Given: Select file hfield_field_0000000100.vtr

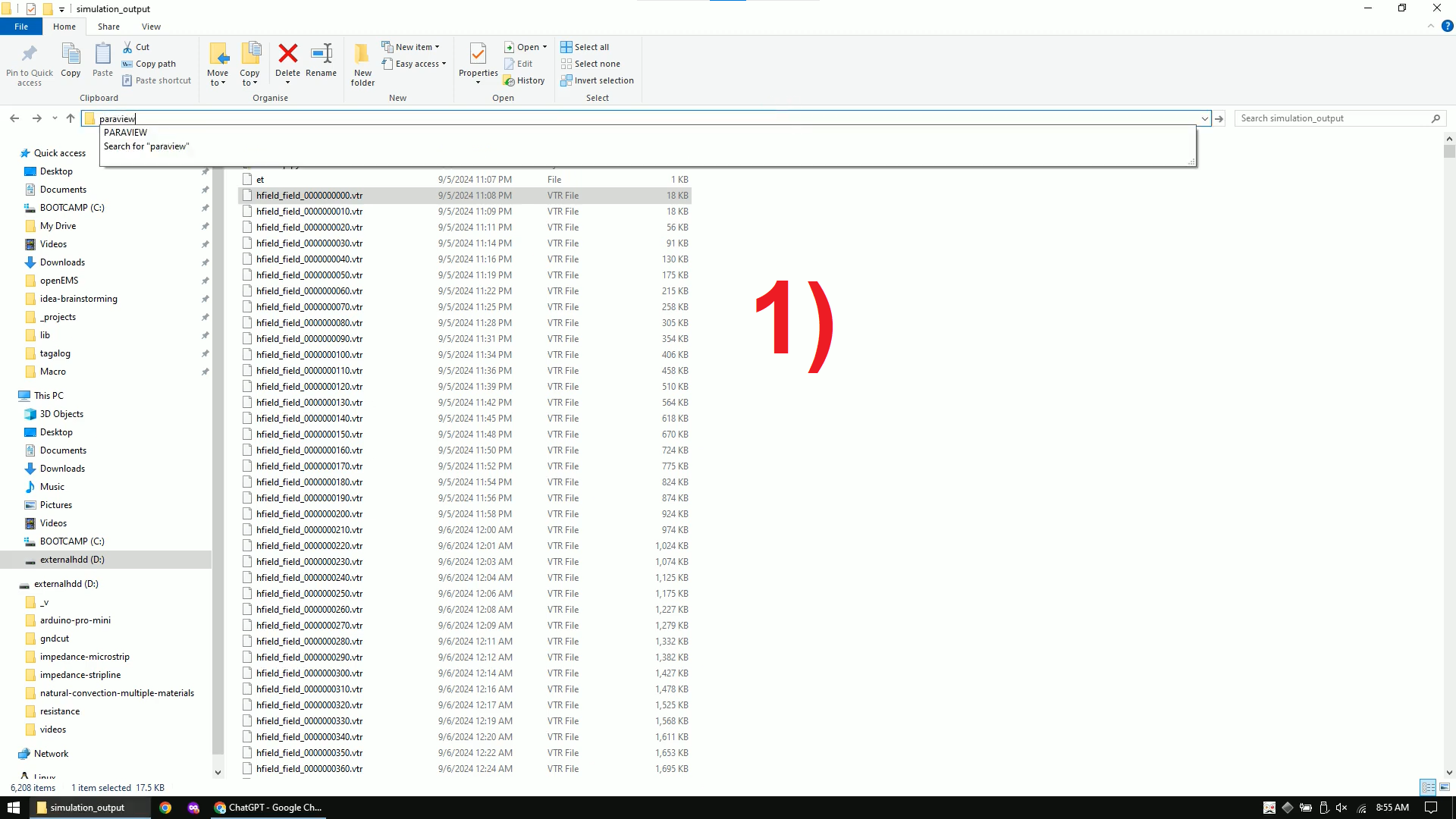Looking at the screenshot, I should (x=465, y=355).
